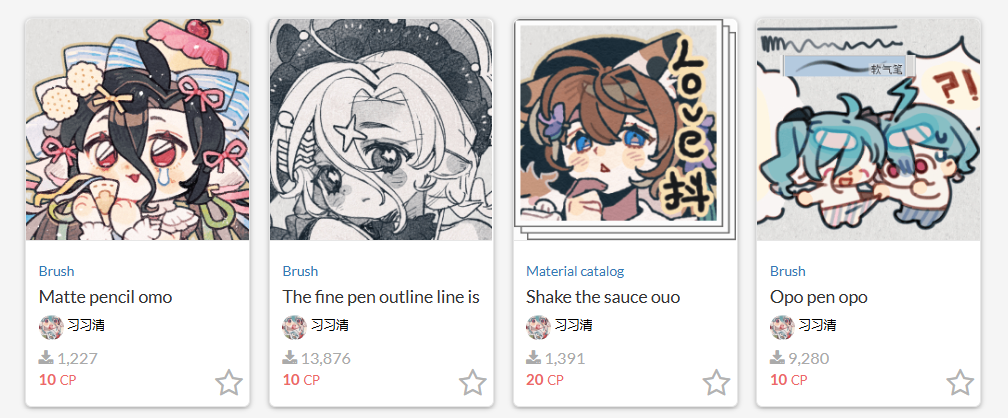Favorite the Matte pencil omo star
This screenshot has width=1008, height=418.
229,383
